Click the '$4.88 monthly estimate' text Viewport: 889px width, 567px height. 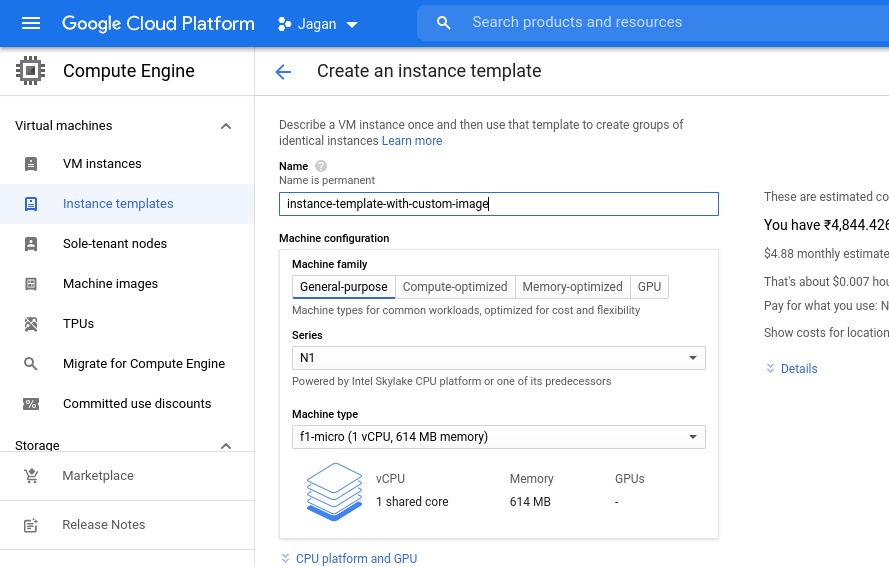click(826, 253)
